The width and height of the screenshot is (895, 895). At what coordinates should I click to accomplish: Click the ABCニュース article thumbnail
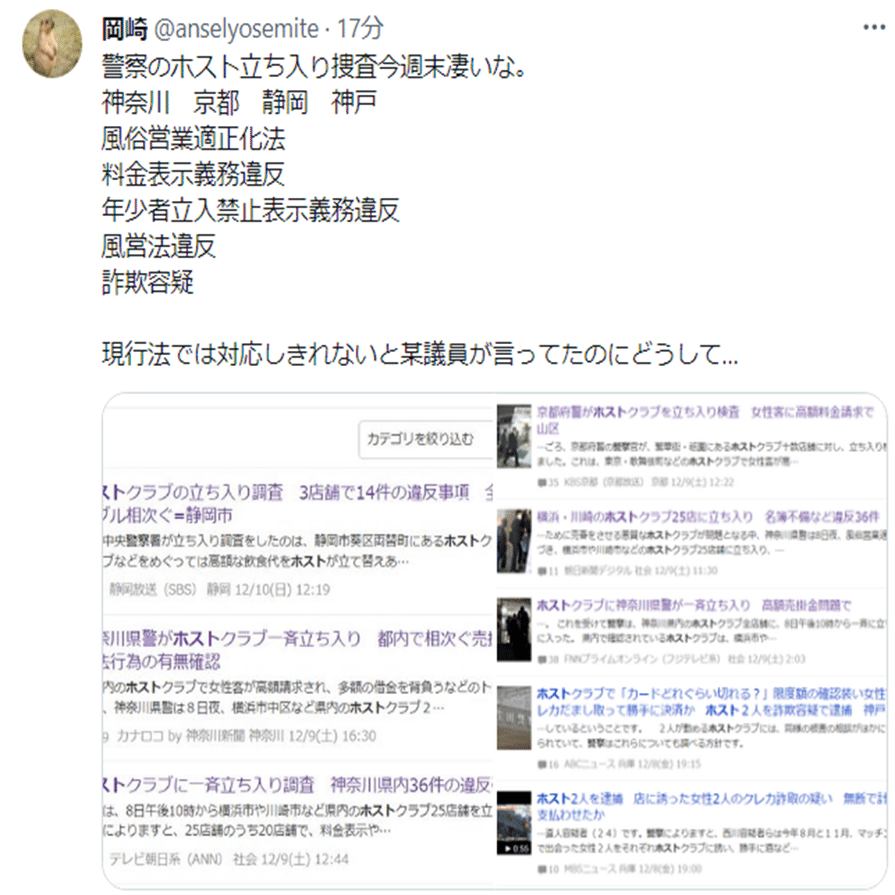(x=514, y=718)
